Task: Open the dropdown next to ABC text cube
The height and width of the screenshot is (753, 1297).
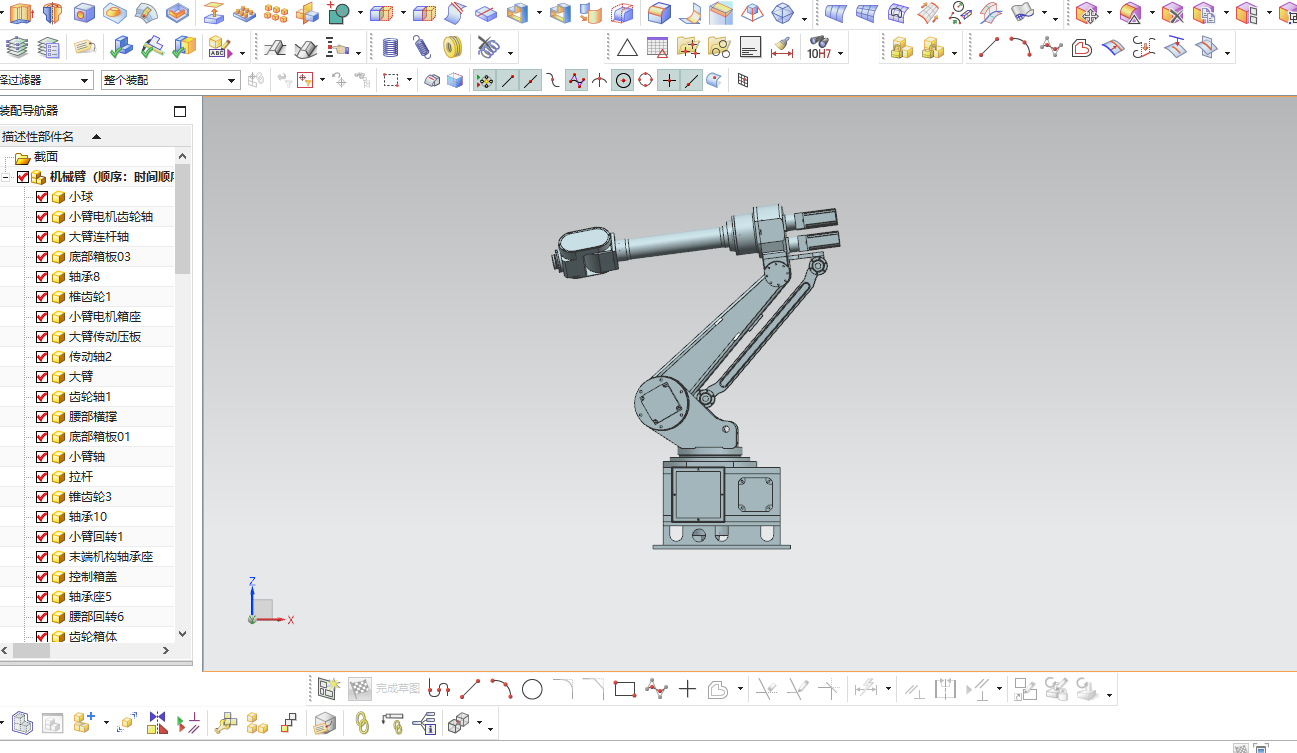Action: (242, 52)
